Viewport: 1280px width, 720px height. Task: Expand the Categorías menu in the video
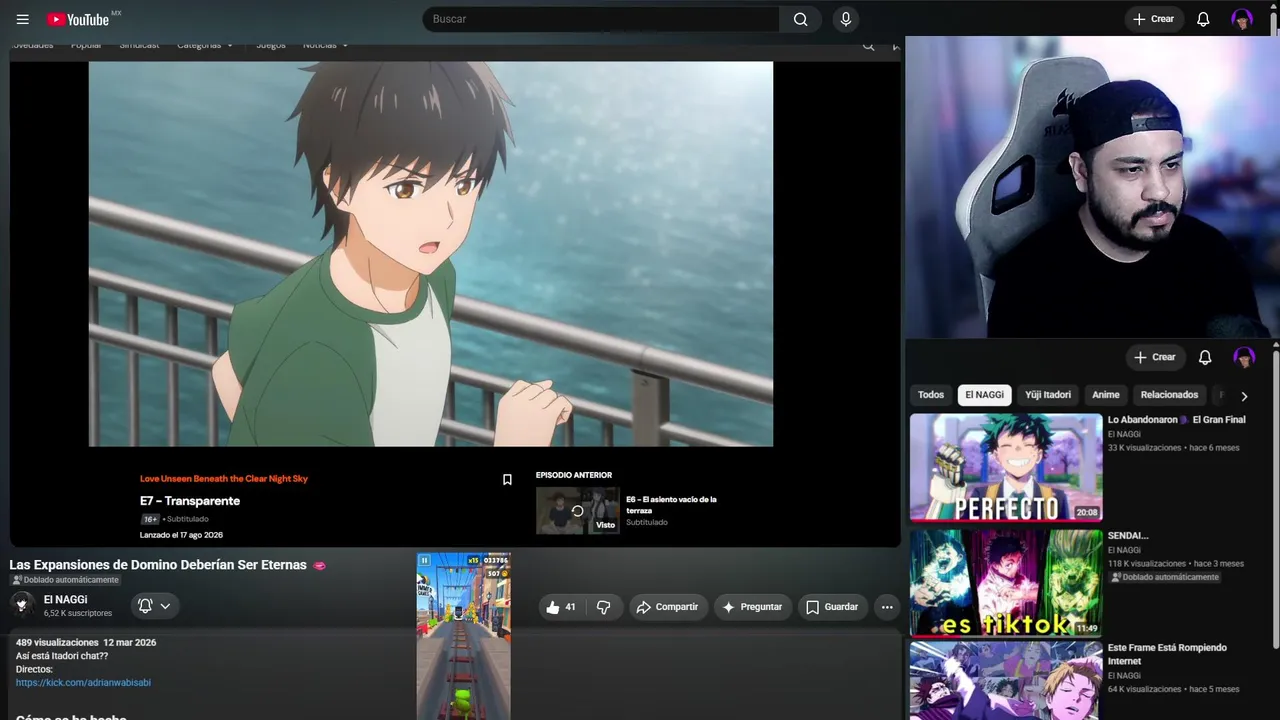coord(205,45)
